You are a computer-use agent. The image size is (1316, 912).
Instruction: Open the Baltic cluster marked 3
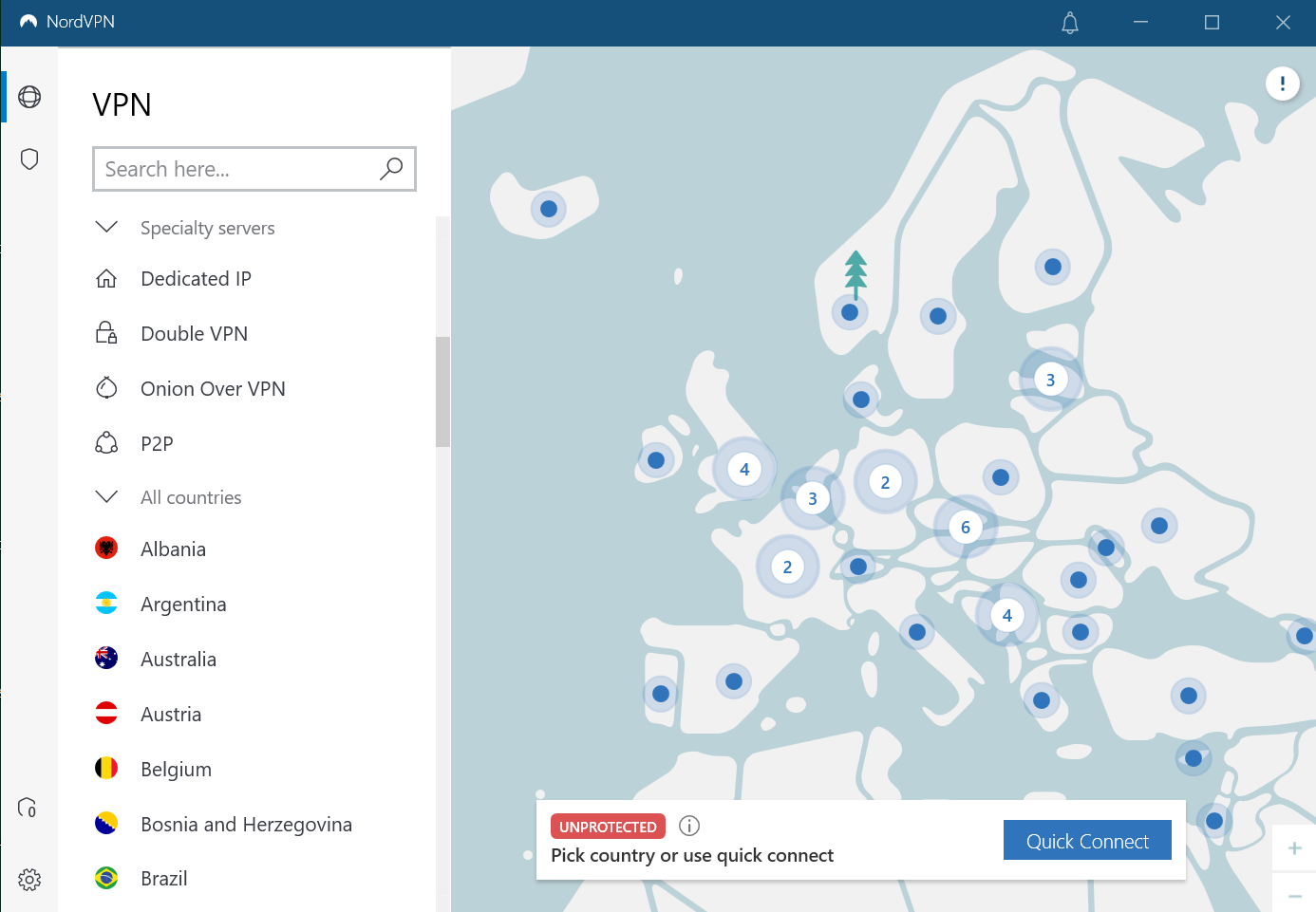coord(1050,380)
